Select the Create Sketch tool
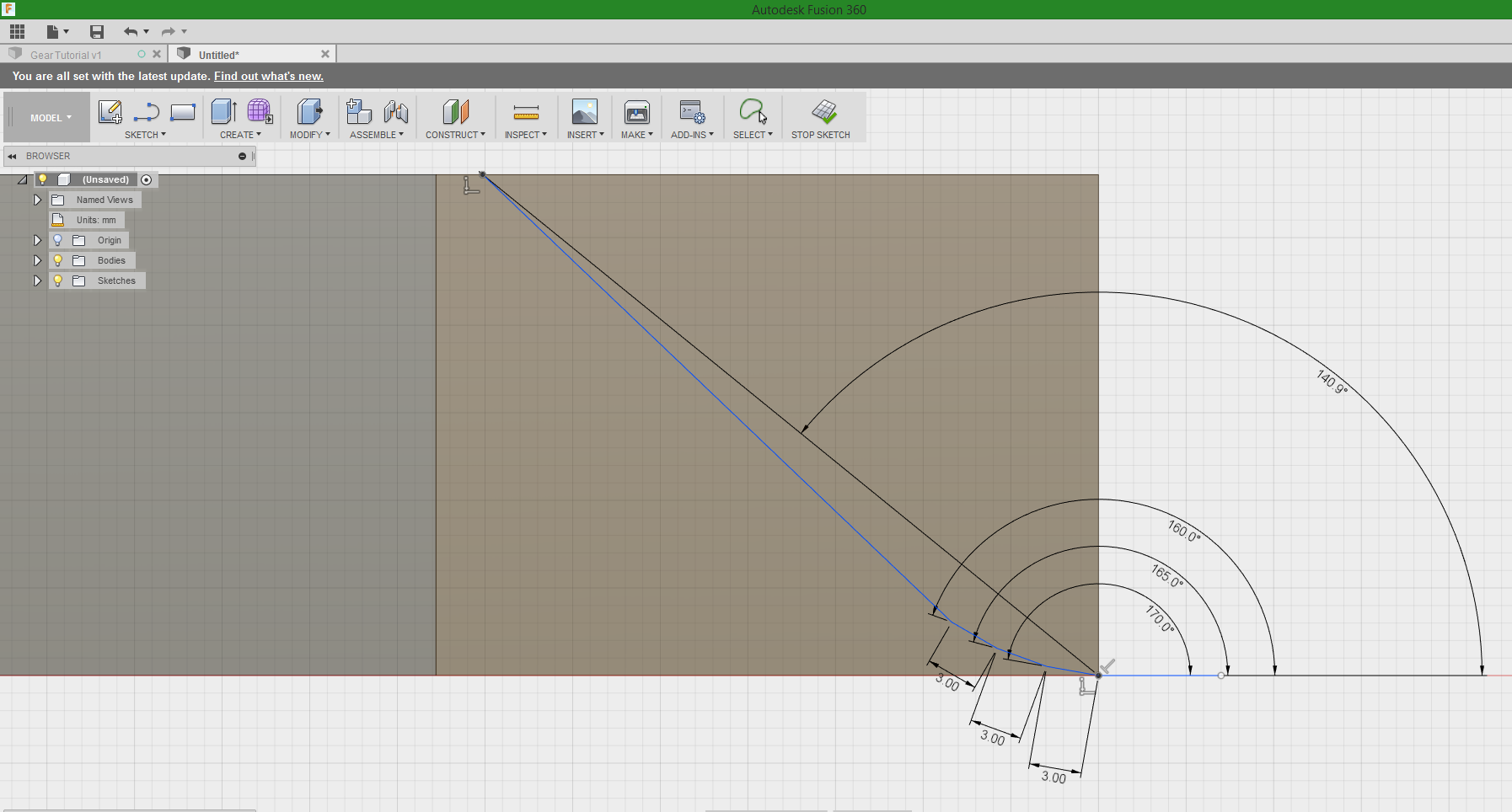 (110, 112)
